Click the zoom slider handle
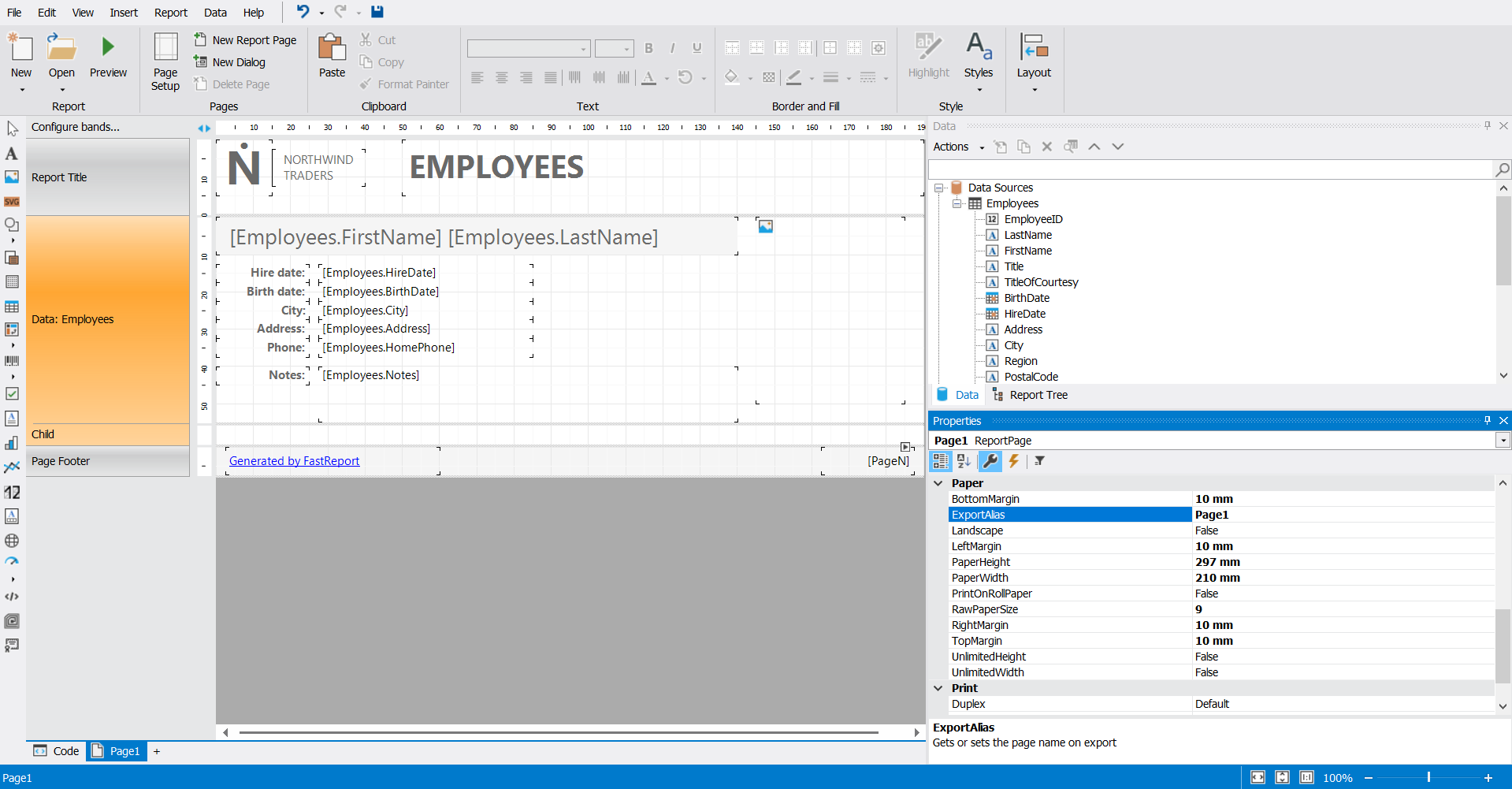Image resolution: width=1512 pixels, height=789 pixels. (x=1428, y=777)
